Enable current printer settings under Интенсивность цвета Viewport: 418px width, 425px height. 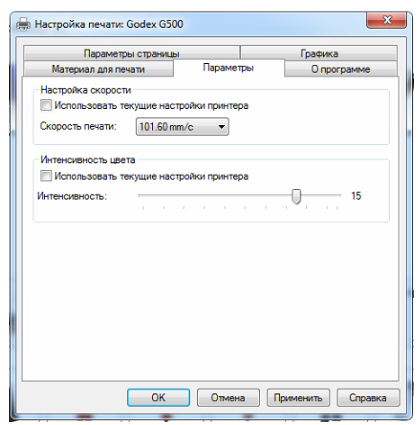(x=46, y=176)
